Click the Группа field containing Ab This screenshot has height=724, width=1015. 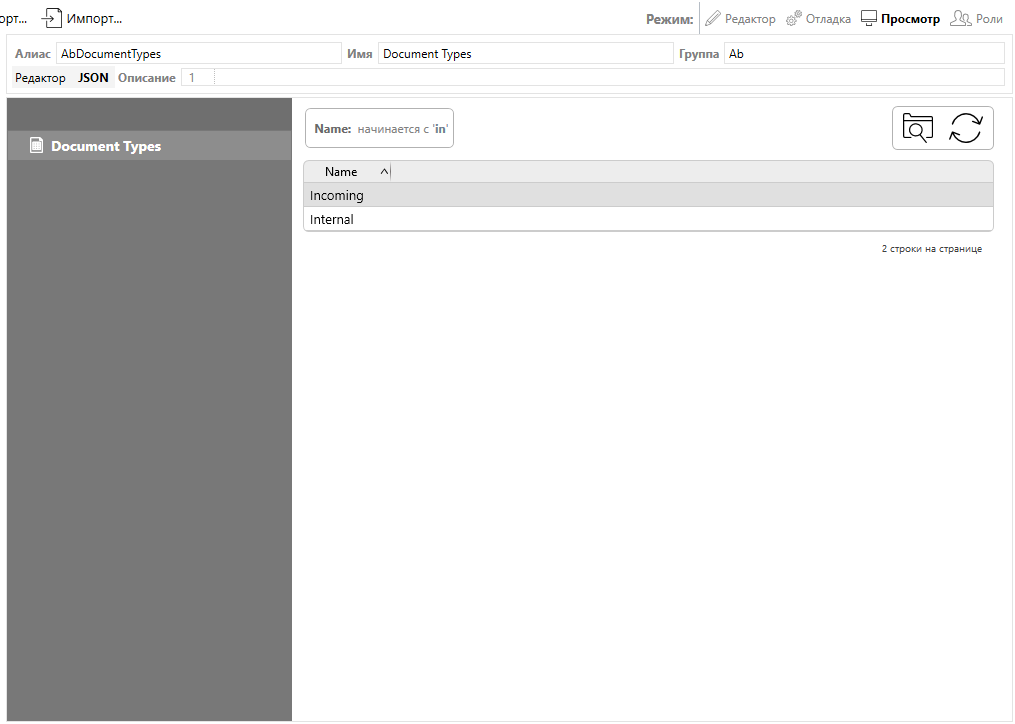click(x=863, y=54)
